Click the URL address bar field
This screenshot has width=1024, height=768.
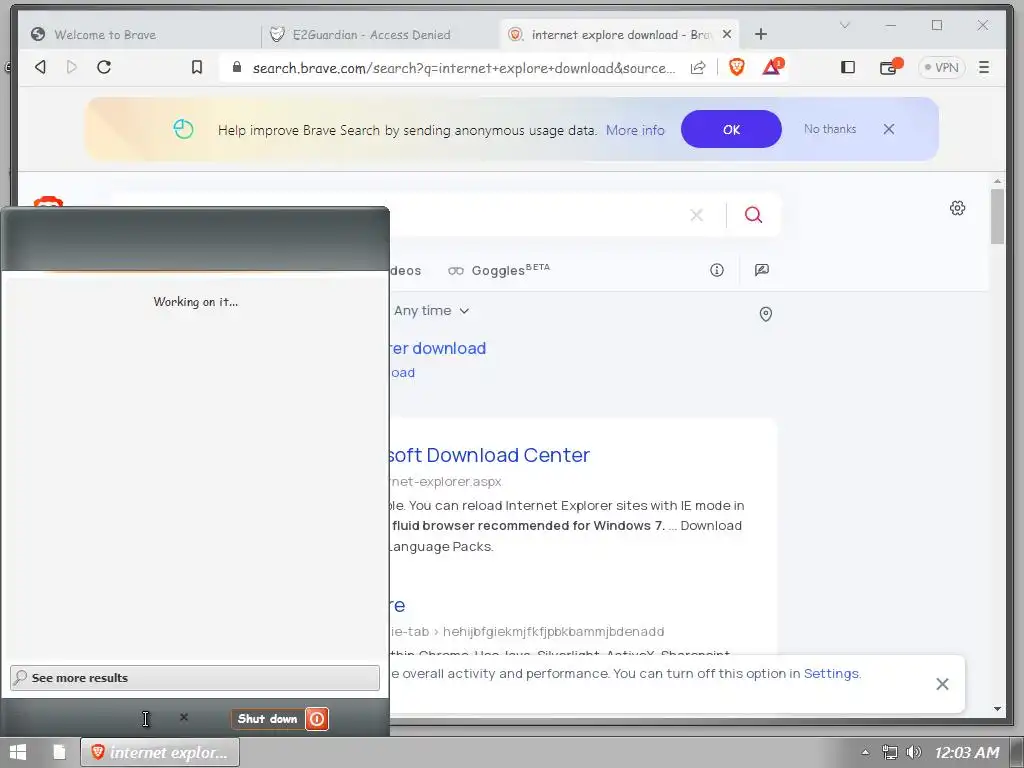coord(462,68)
